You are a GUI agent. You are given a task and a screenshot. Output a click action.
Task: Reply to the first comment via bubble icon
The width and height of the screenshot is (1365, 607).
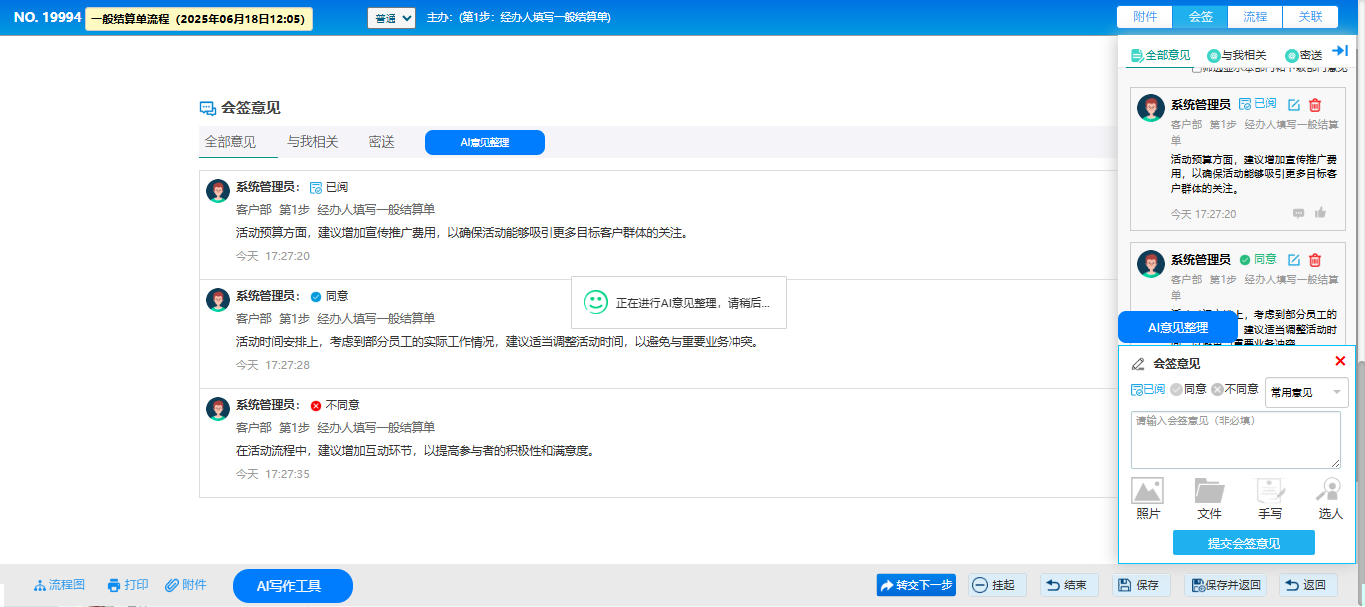point(1299,213)
